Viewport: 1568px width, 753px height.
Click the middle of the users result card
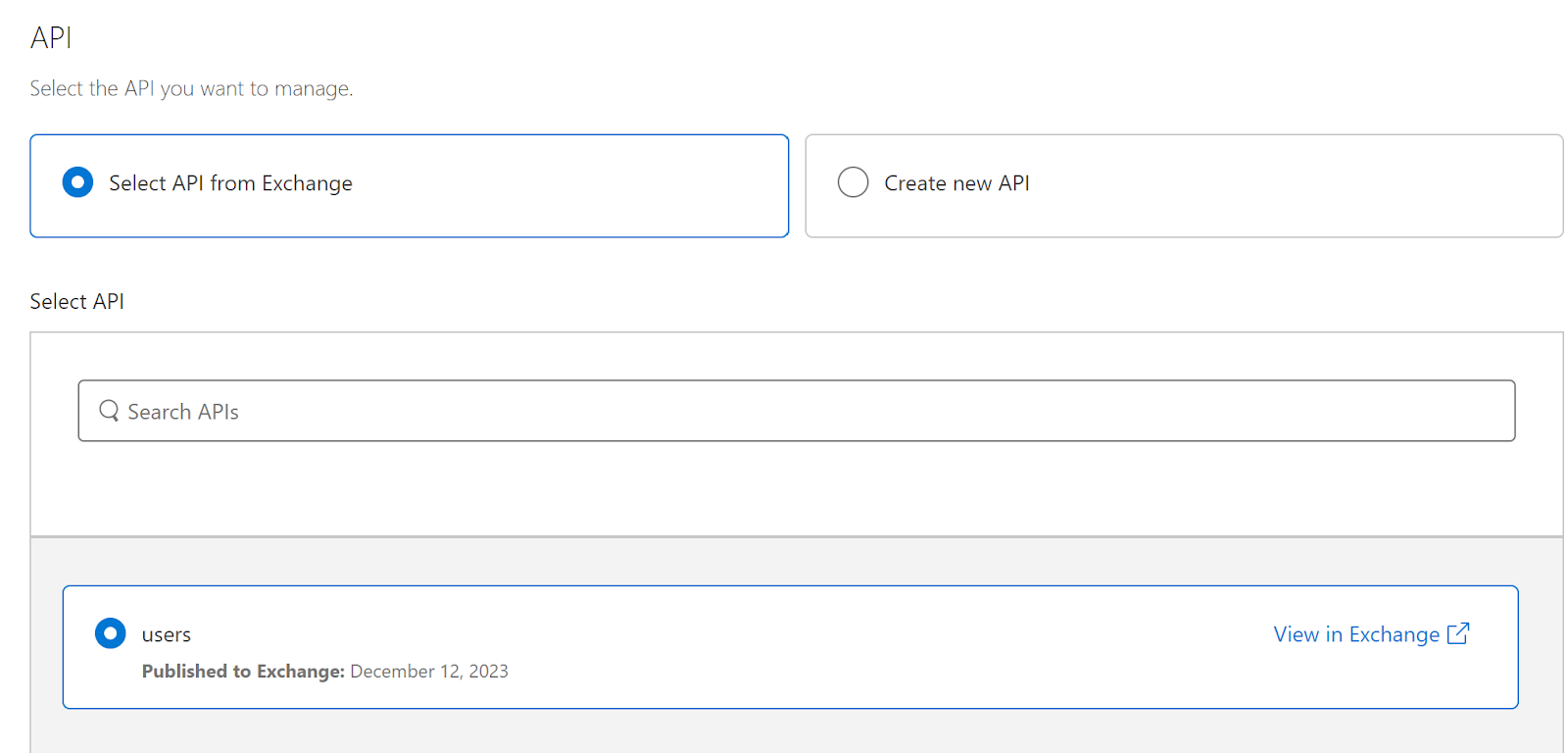[790, 647]
